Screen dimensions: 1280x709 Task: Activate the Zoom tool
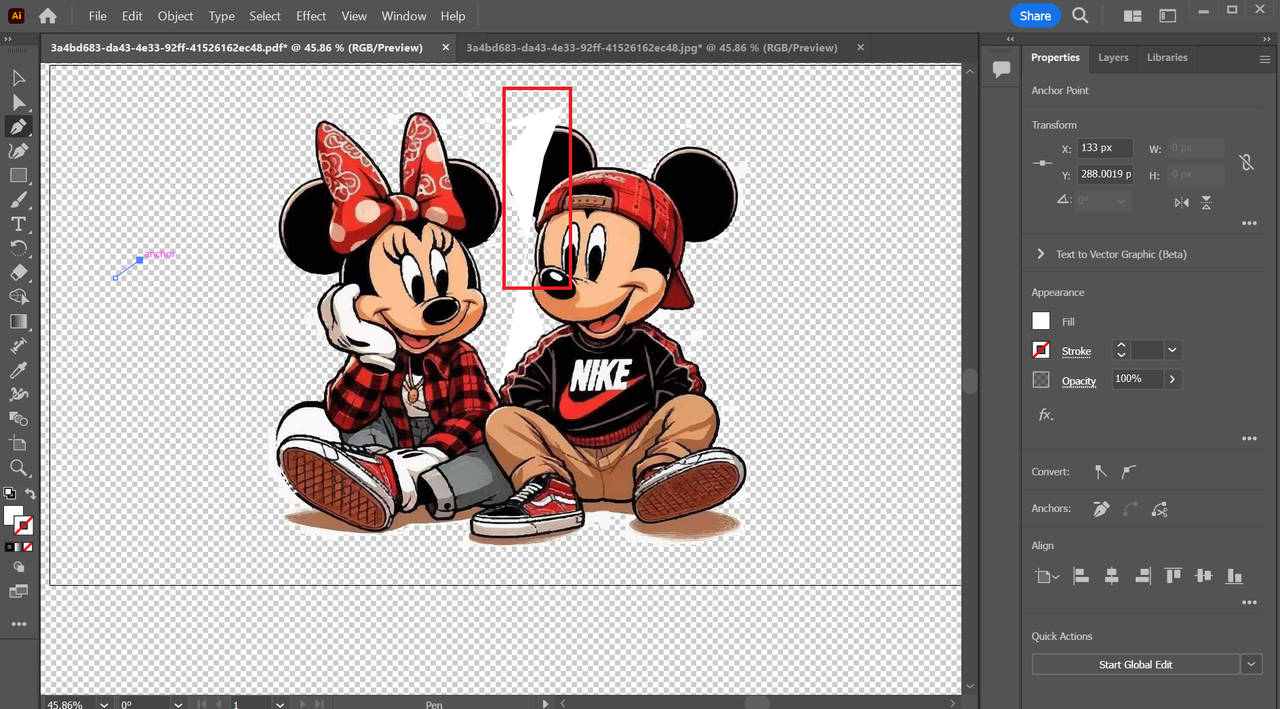[x=18, y=468]
